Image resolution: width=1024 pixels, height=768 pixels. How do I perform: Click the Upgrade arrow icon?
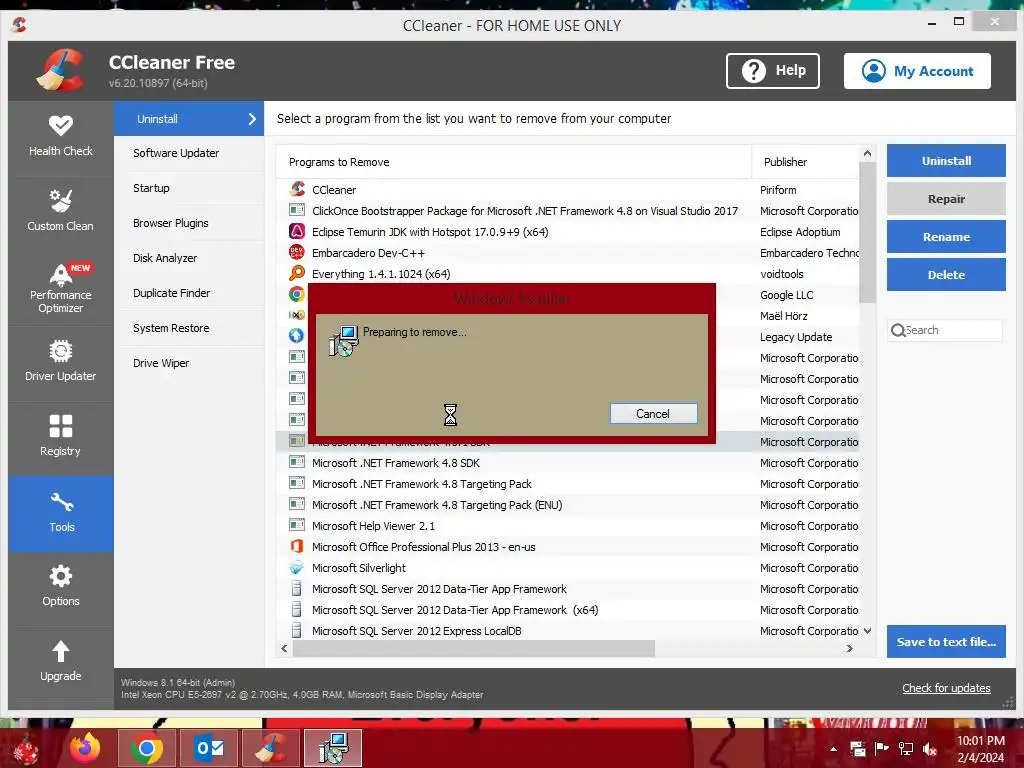(x=61, y=650)
